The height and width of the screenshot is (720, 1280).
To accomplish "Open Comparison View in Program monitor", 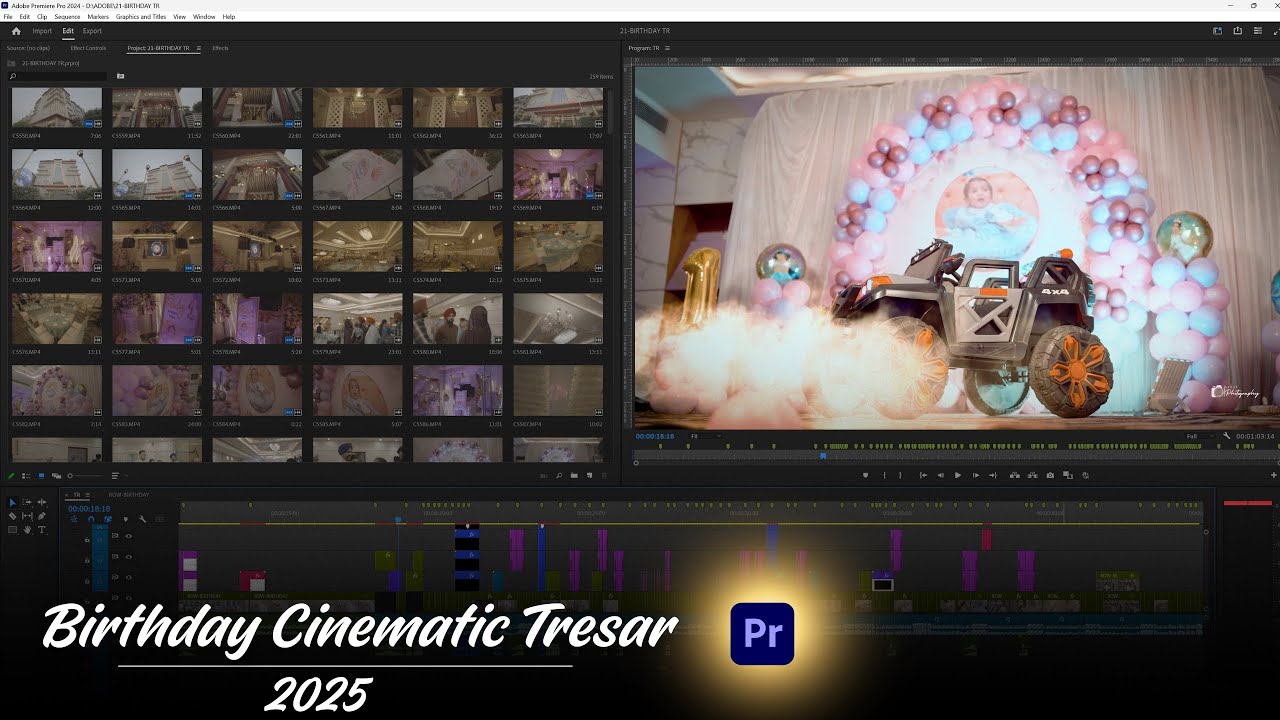I will pos(1067,475).
